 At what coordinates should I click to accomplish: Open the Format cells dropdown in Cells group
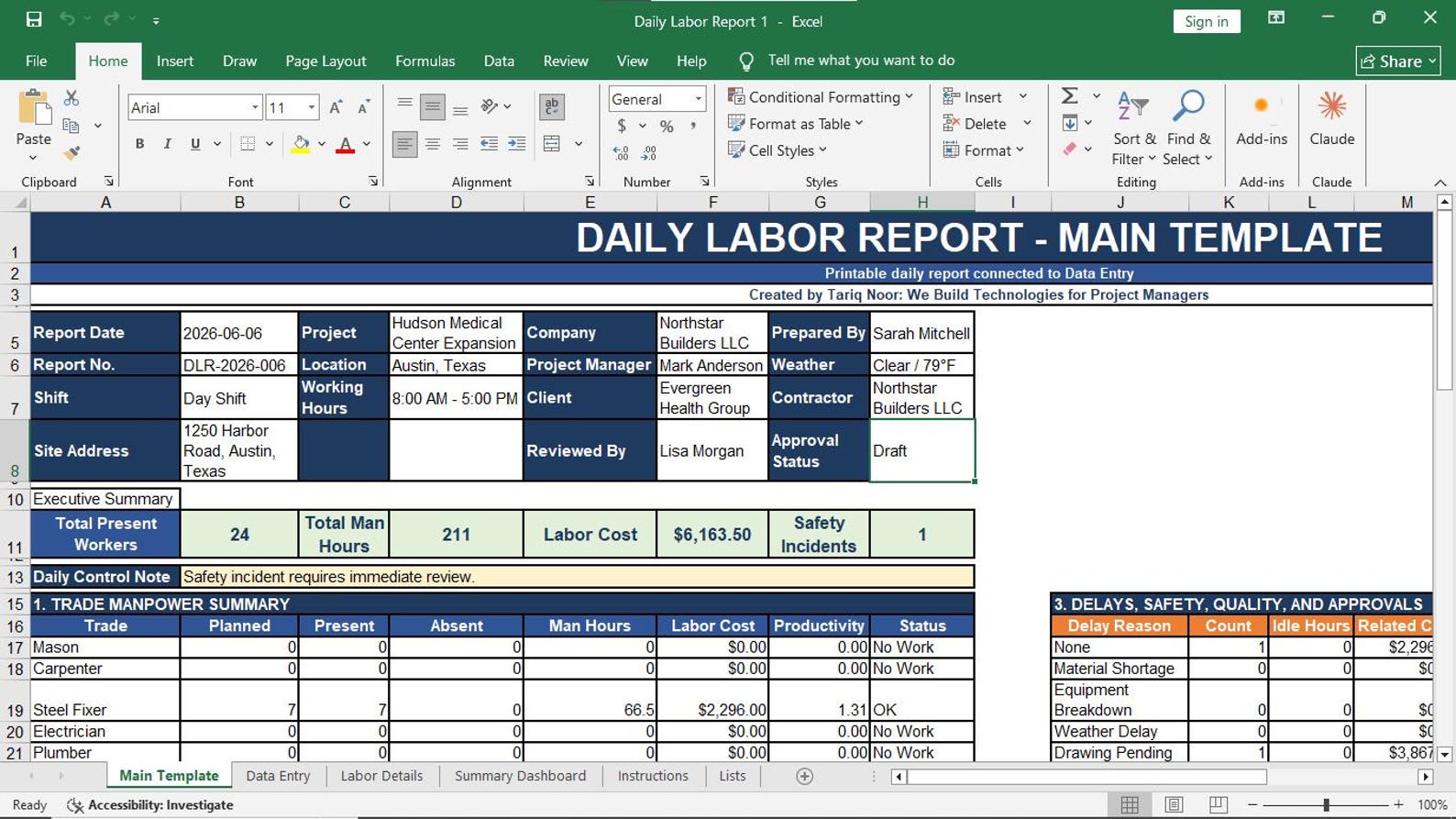[983, 149]
